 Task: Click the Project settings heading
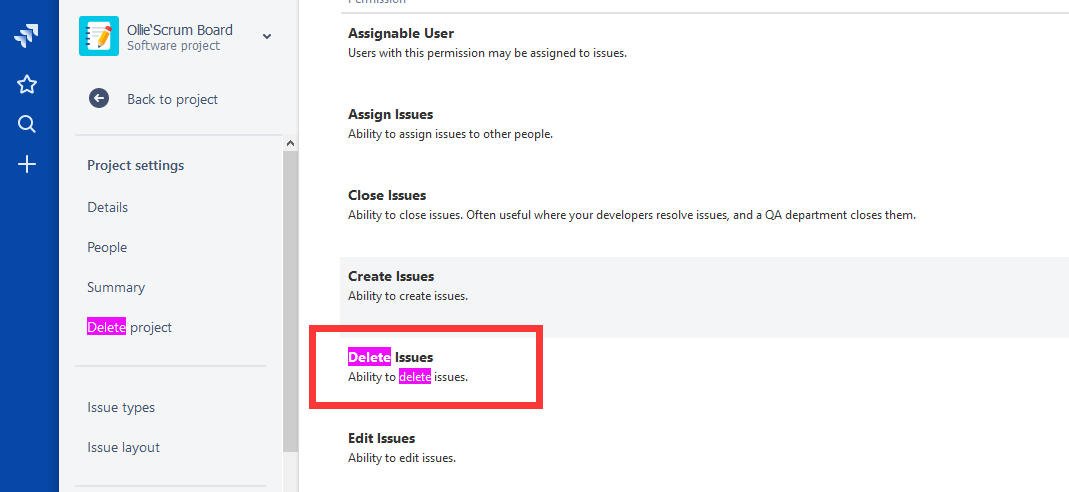pos(136,166)
